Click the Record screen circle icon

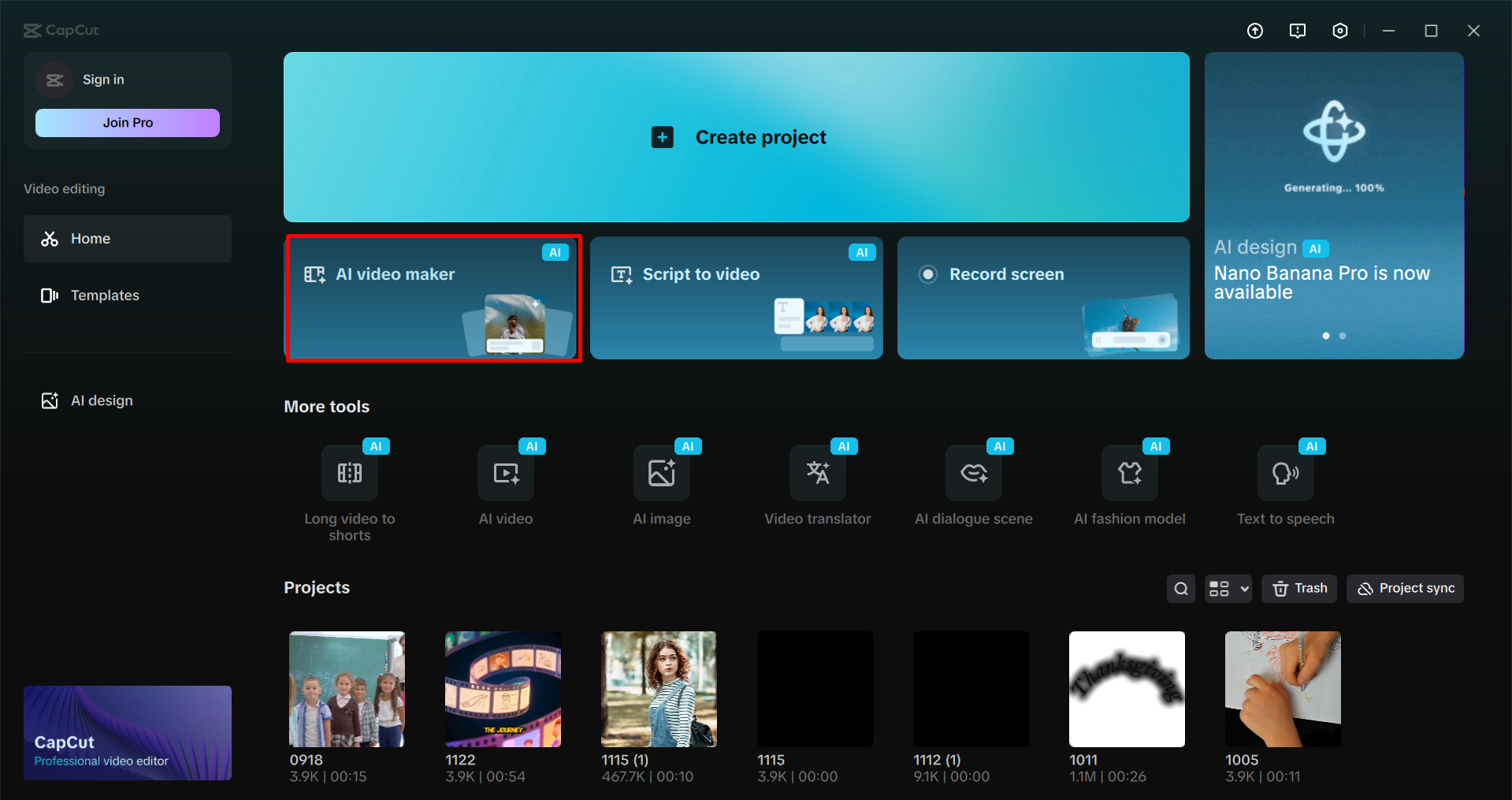pos(928,274)
